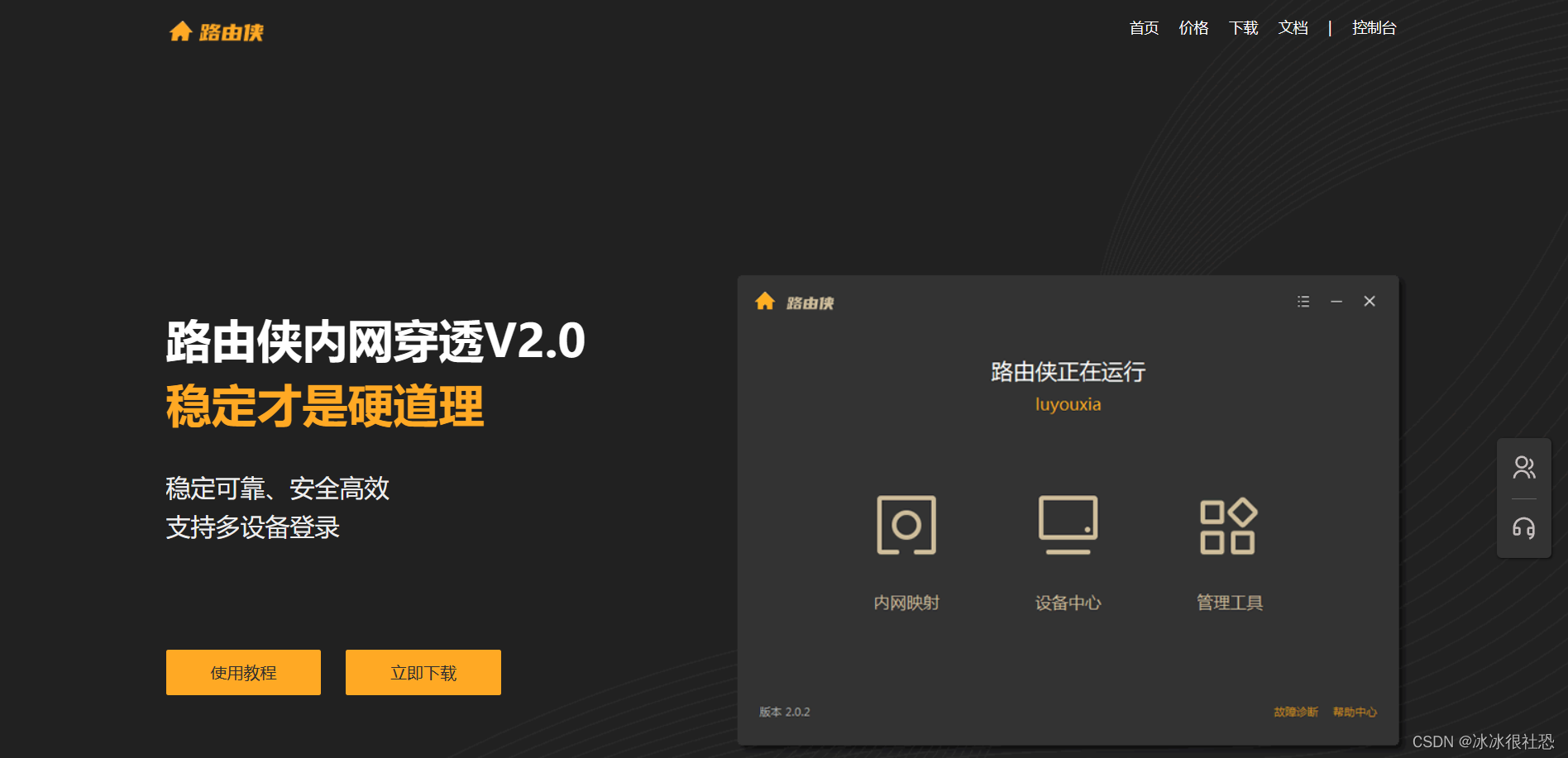Open the 价格 page
Screen dimensions: 1568x758
[1193, 28]
